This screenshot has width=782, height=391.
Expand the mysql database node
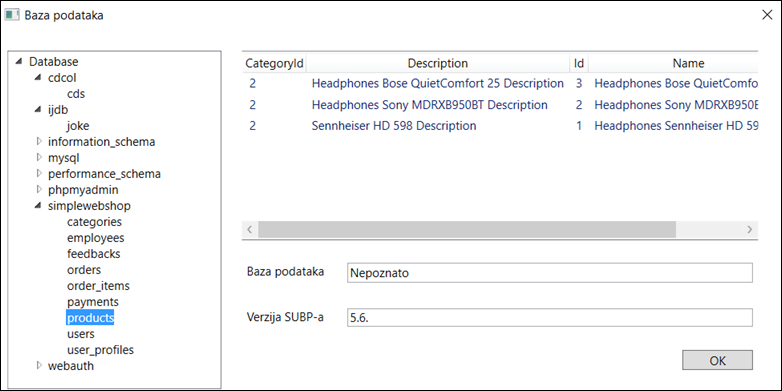tap(39, 158)
